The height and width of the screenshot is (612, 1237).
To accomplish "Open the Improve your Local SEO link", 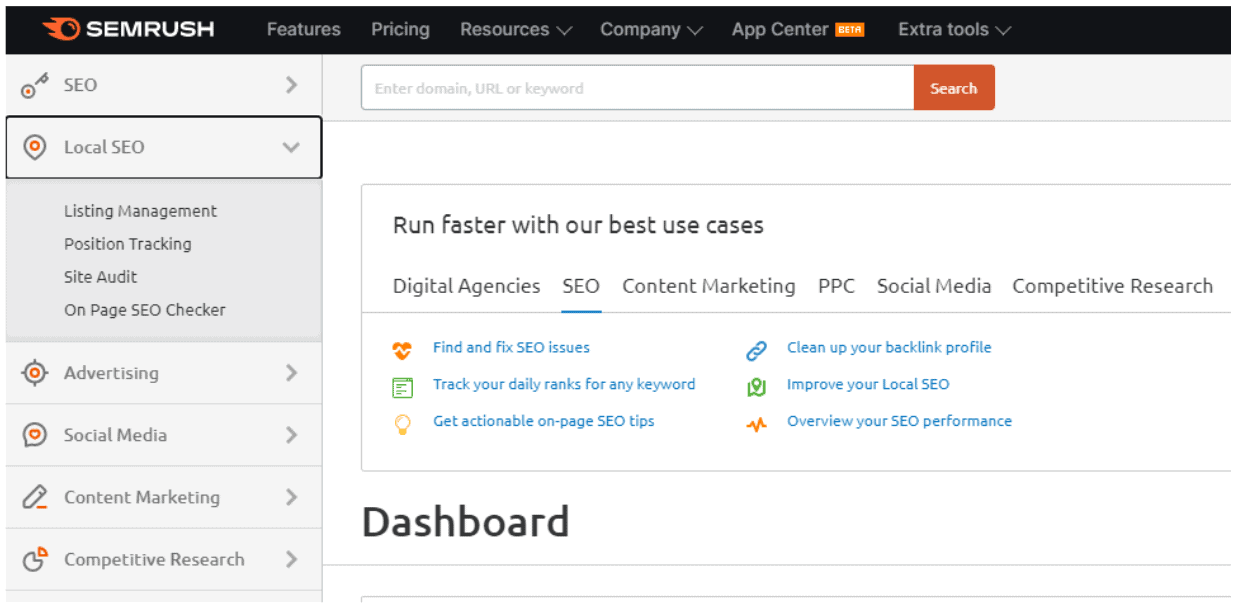I will point(868,384).
